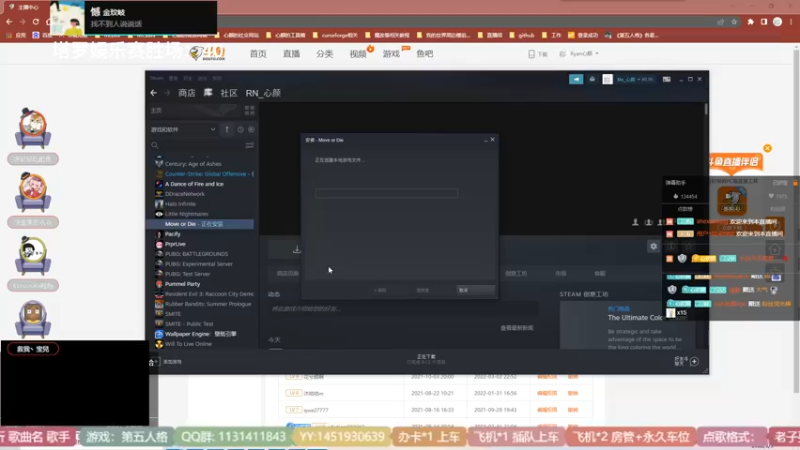Click the browser profile avatar icon
This screenshot has width=800, height=450.
[x=777, y=22]
